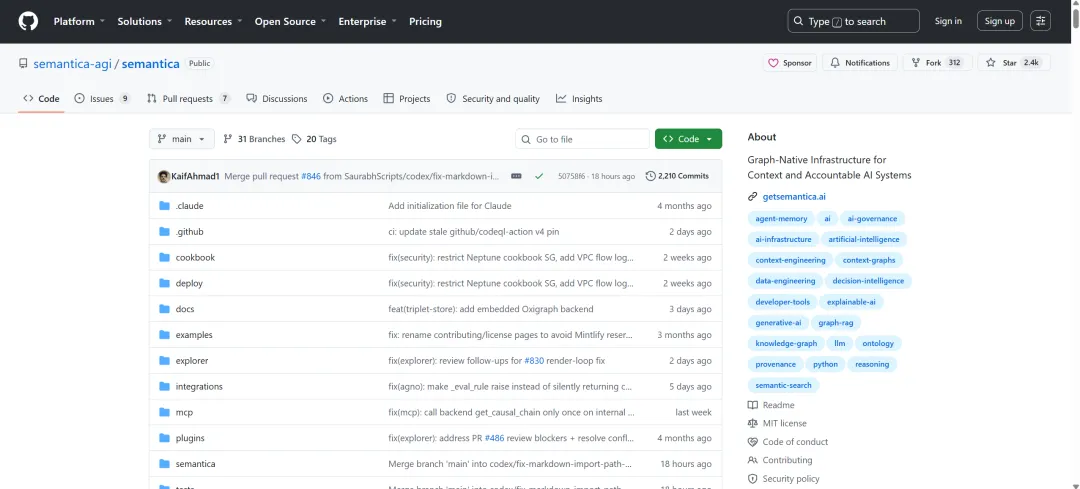Click the Sponsor button
The width and height of the screenshot is (1080, 489).
click(x=789, y=63)
